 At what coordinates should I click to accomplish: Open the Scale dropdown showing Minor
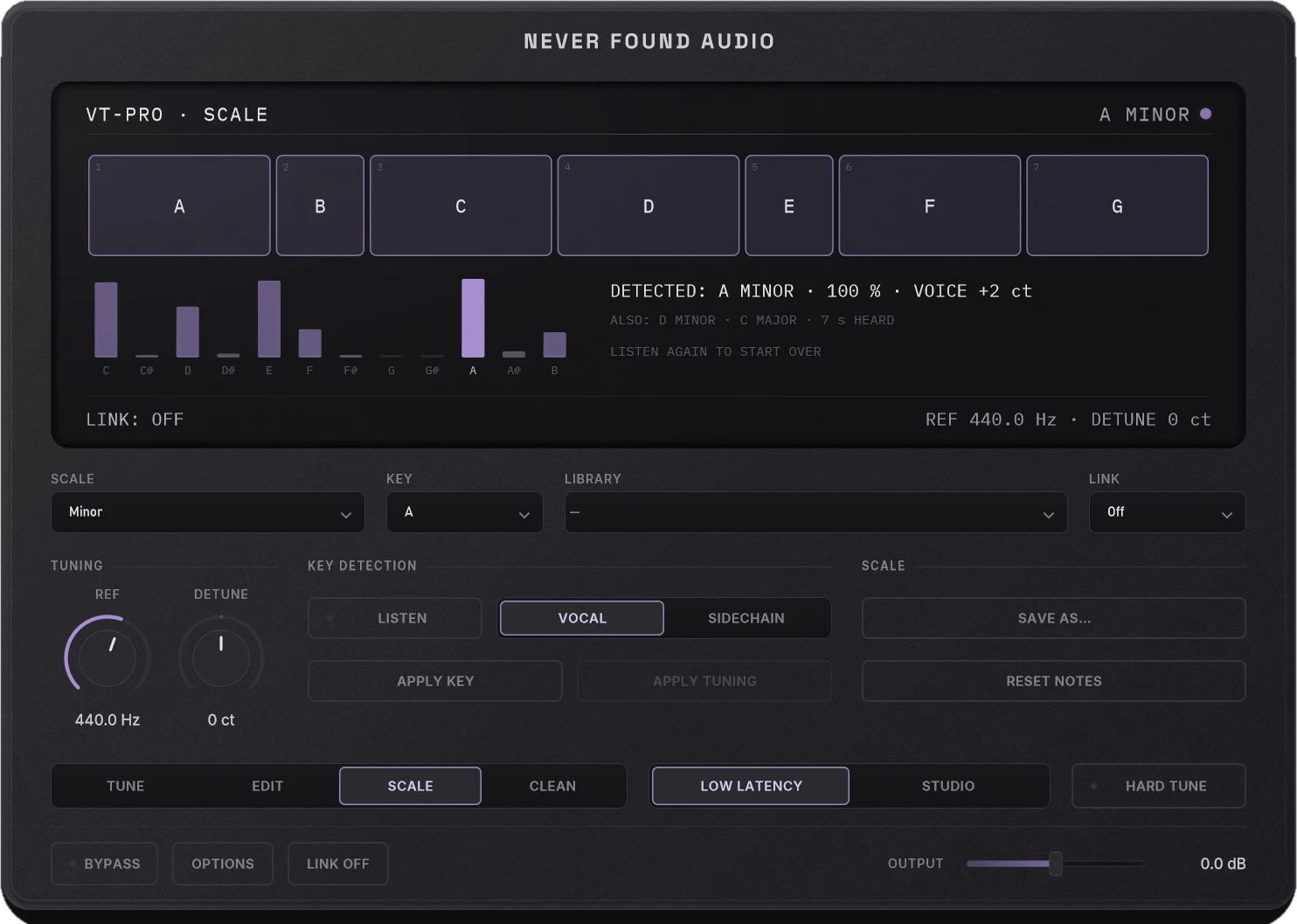point(208,512)
